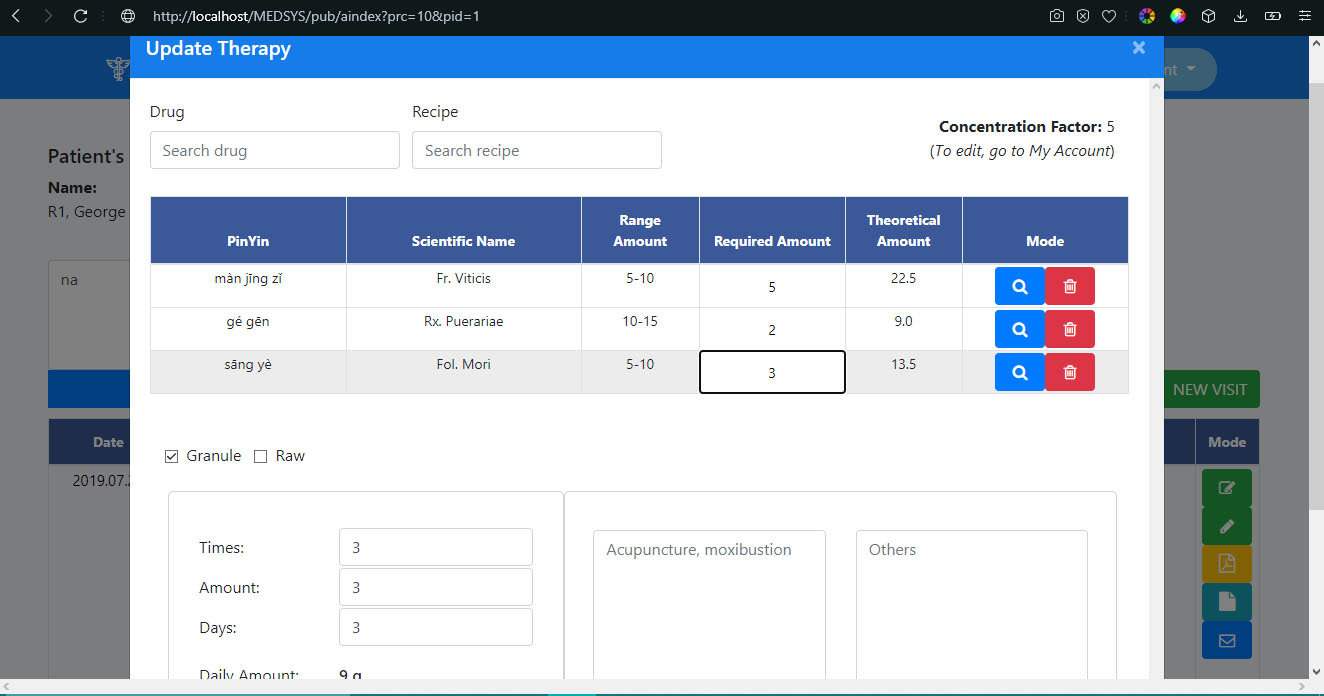The width and height of the screenshot is (1324, 696).
Task: Close the Update Therapy dialog
Action: 1138,48
